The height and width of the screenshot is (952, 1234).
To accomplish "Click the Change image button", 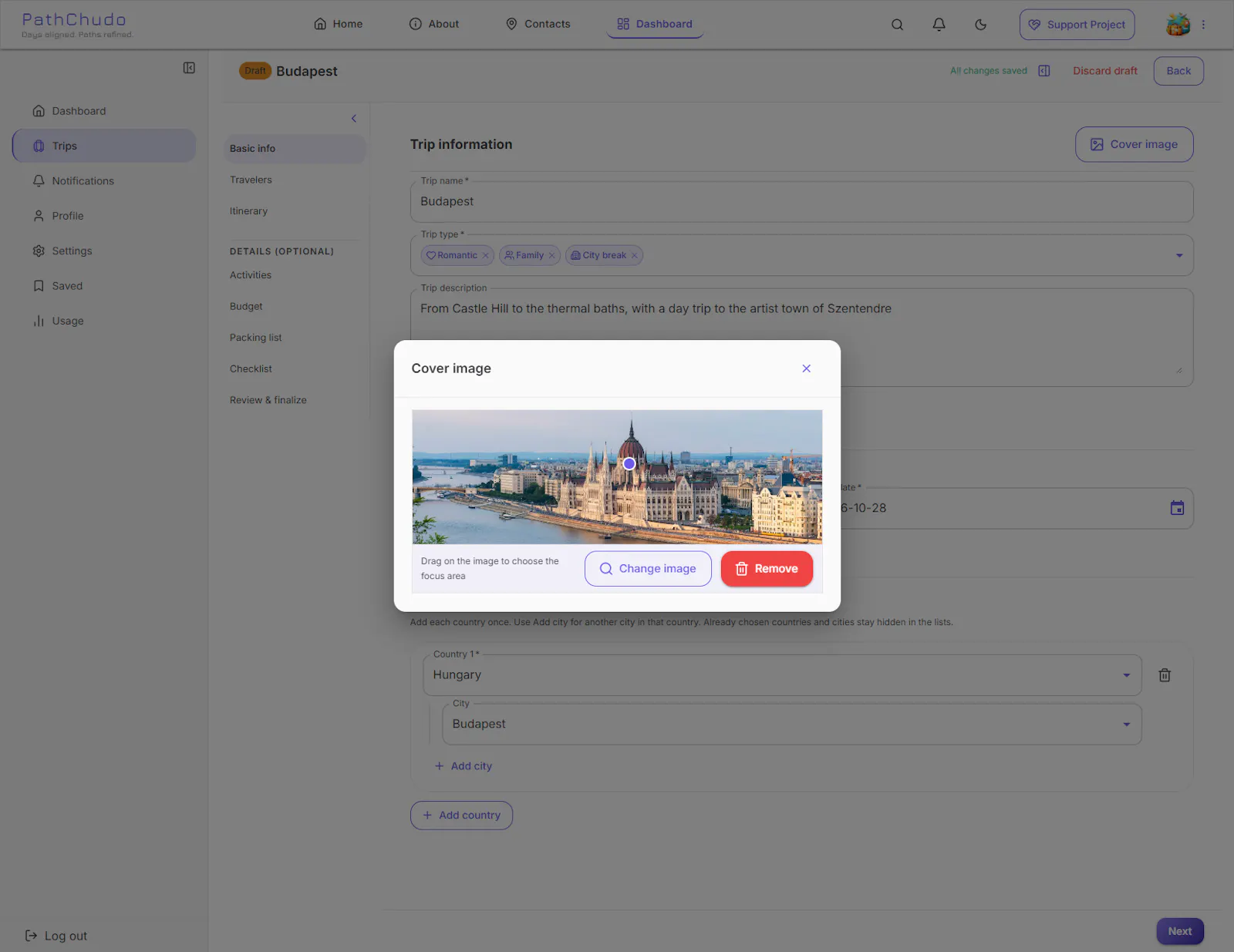I will [648, 569].
